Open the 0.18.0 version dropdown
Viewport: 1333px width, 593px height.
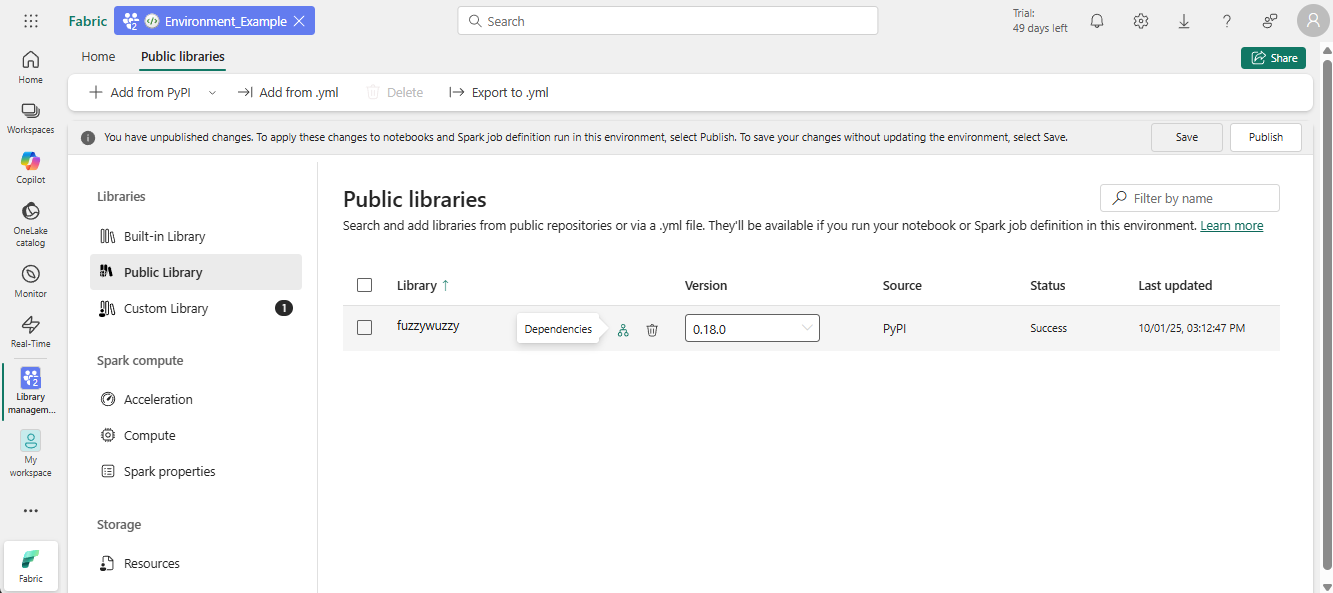(x=752, y=328)
